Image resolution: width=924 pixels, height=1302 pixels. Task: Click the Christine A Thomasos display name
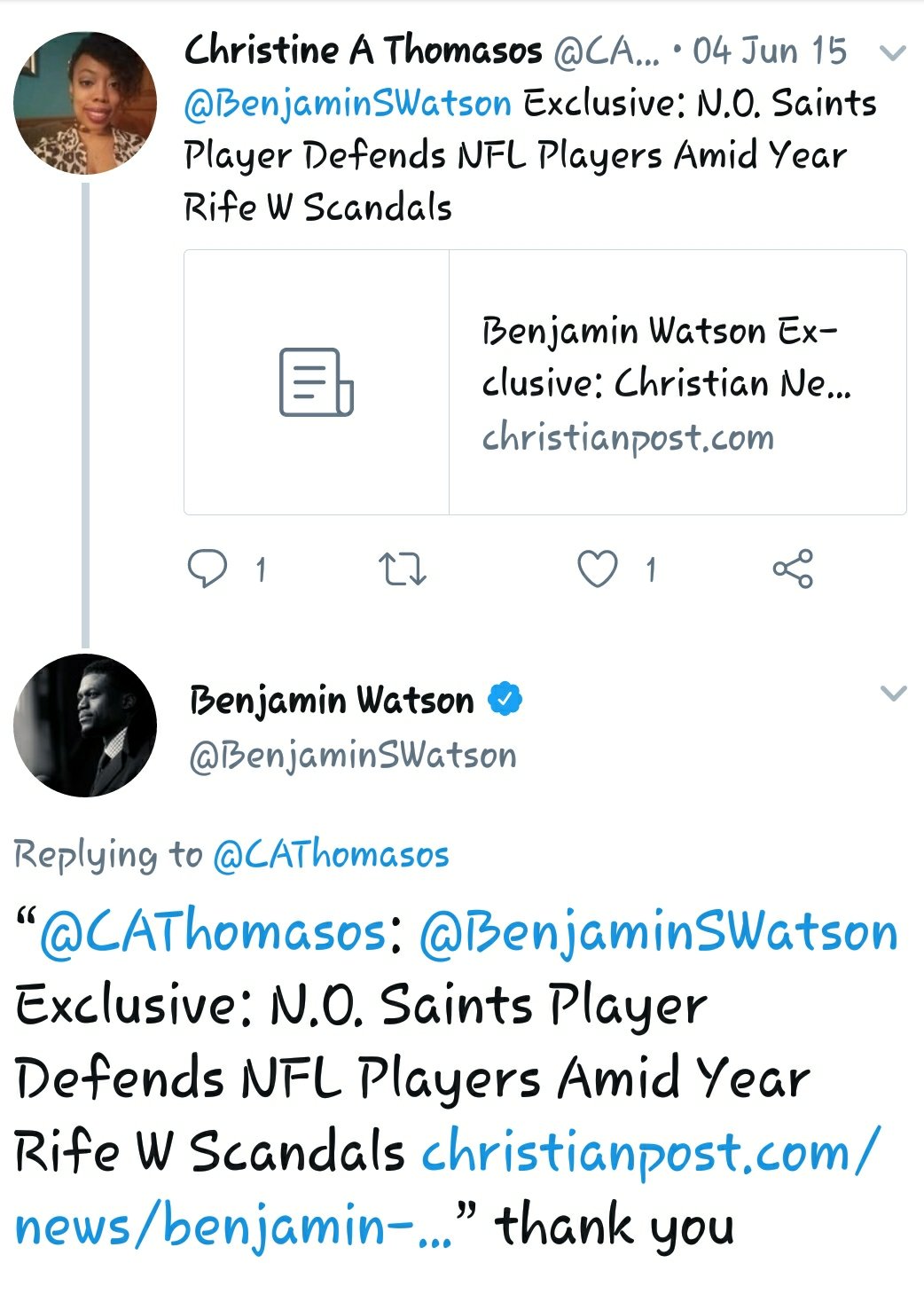(363, 51)
